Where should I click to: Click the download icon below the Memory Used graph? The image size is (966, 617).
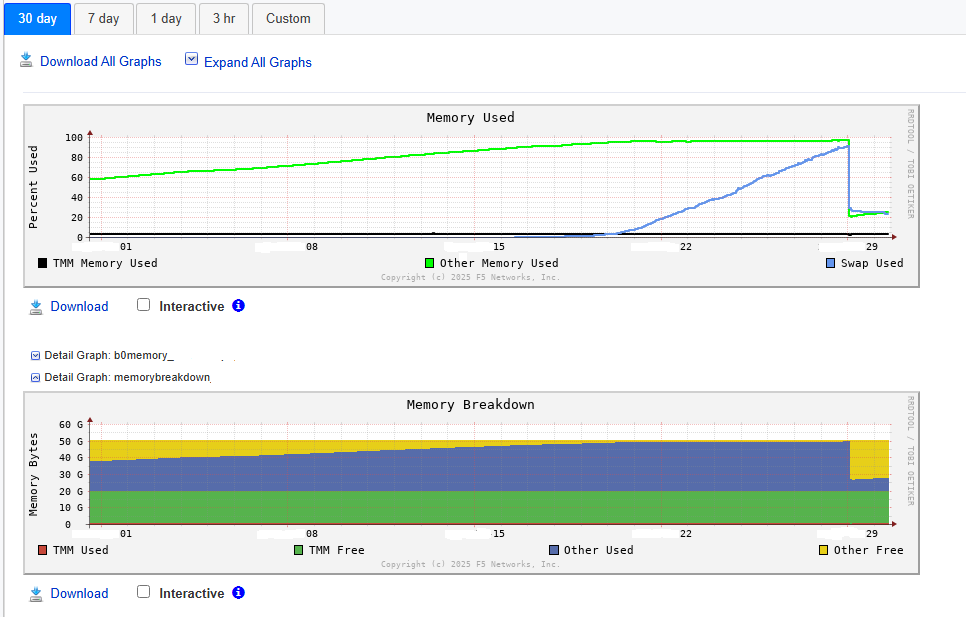click(x=36, y=306)
